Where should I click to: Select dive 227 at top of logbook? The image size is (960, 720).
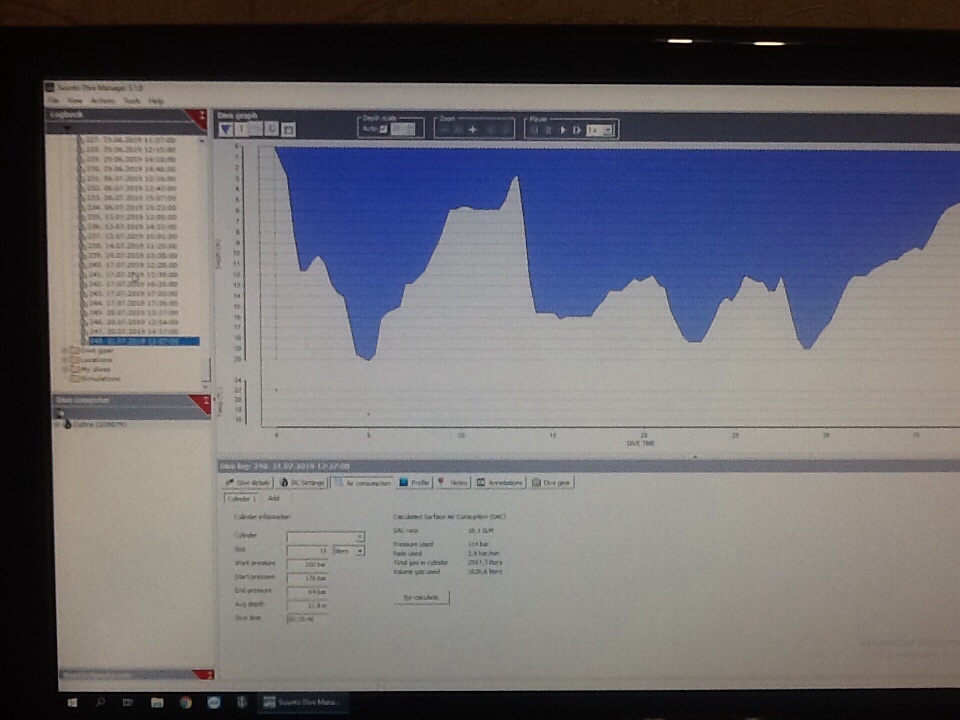tap(130, 140)
